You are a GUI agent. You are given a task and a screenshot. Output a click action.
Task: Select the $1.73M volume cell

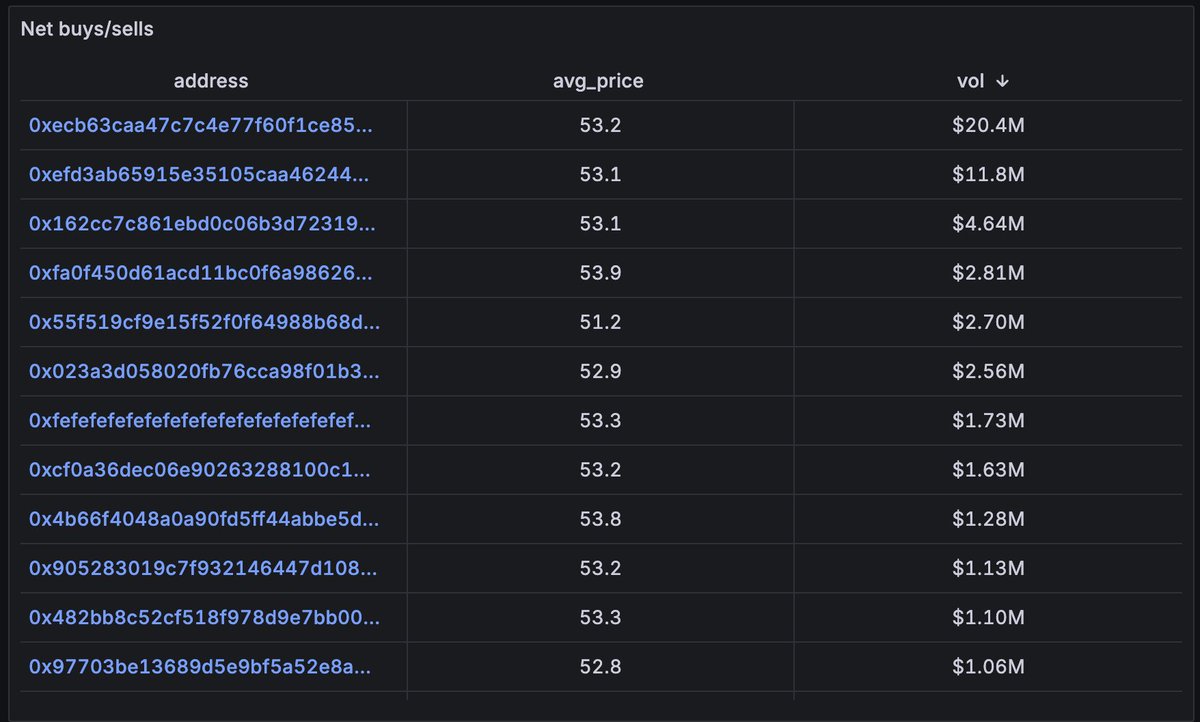pos(988,420)
